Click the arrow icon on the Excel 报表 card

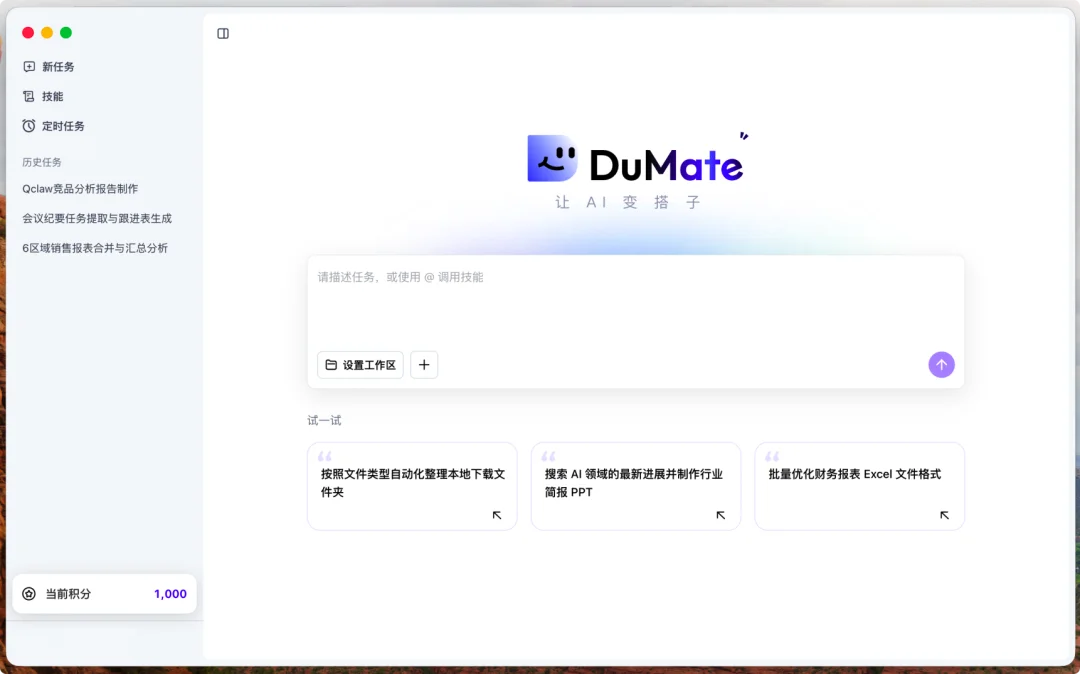coord(943,515)
